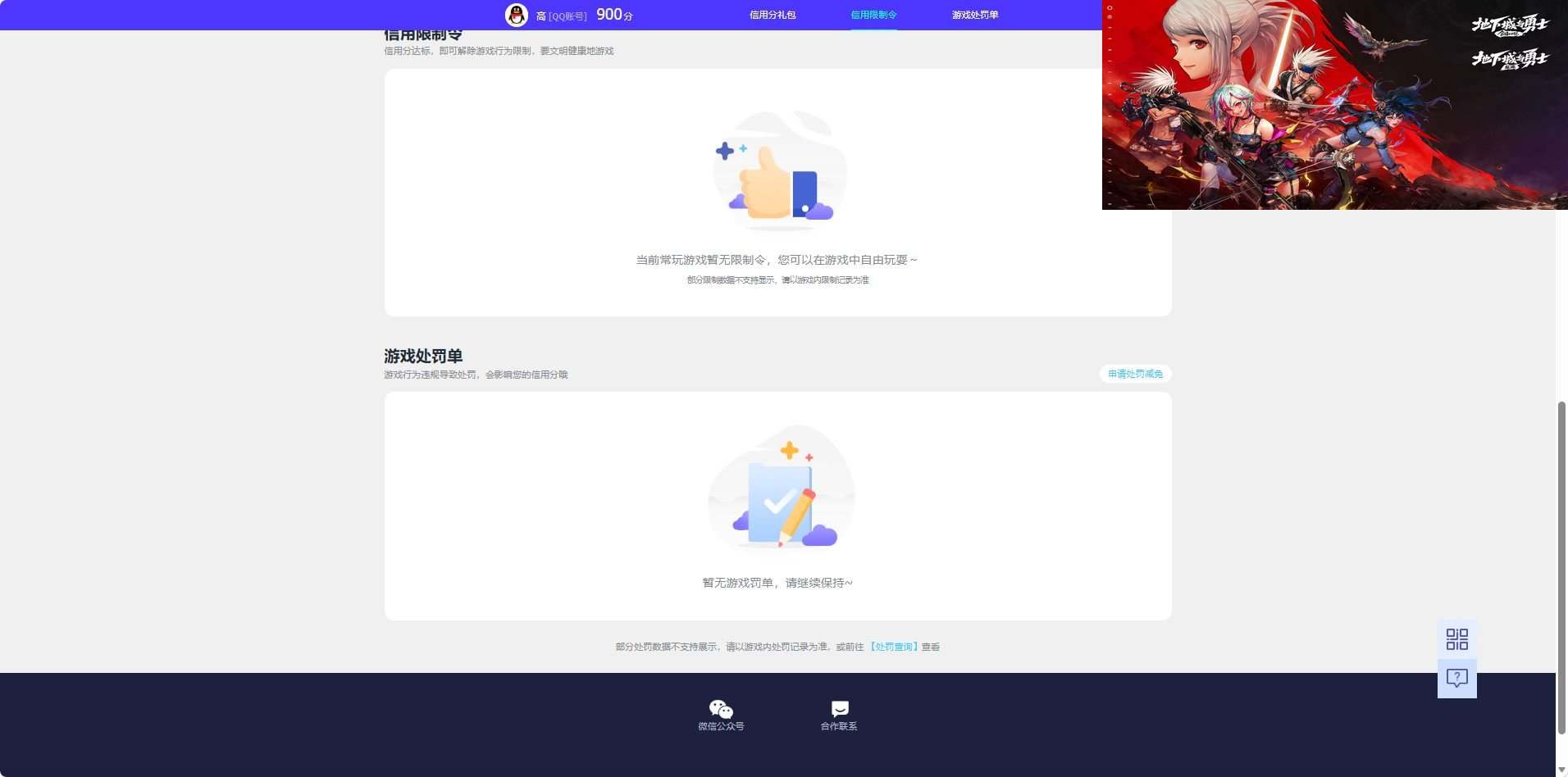
Task: Click the WeChat 微信公众号 icon
Action: (721, 708)
